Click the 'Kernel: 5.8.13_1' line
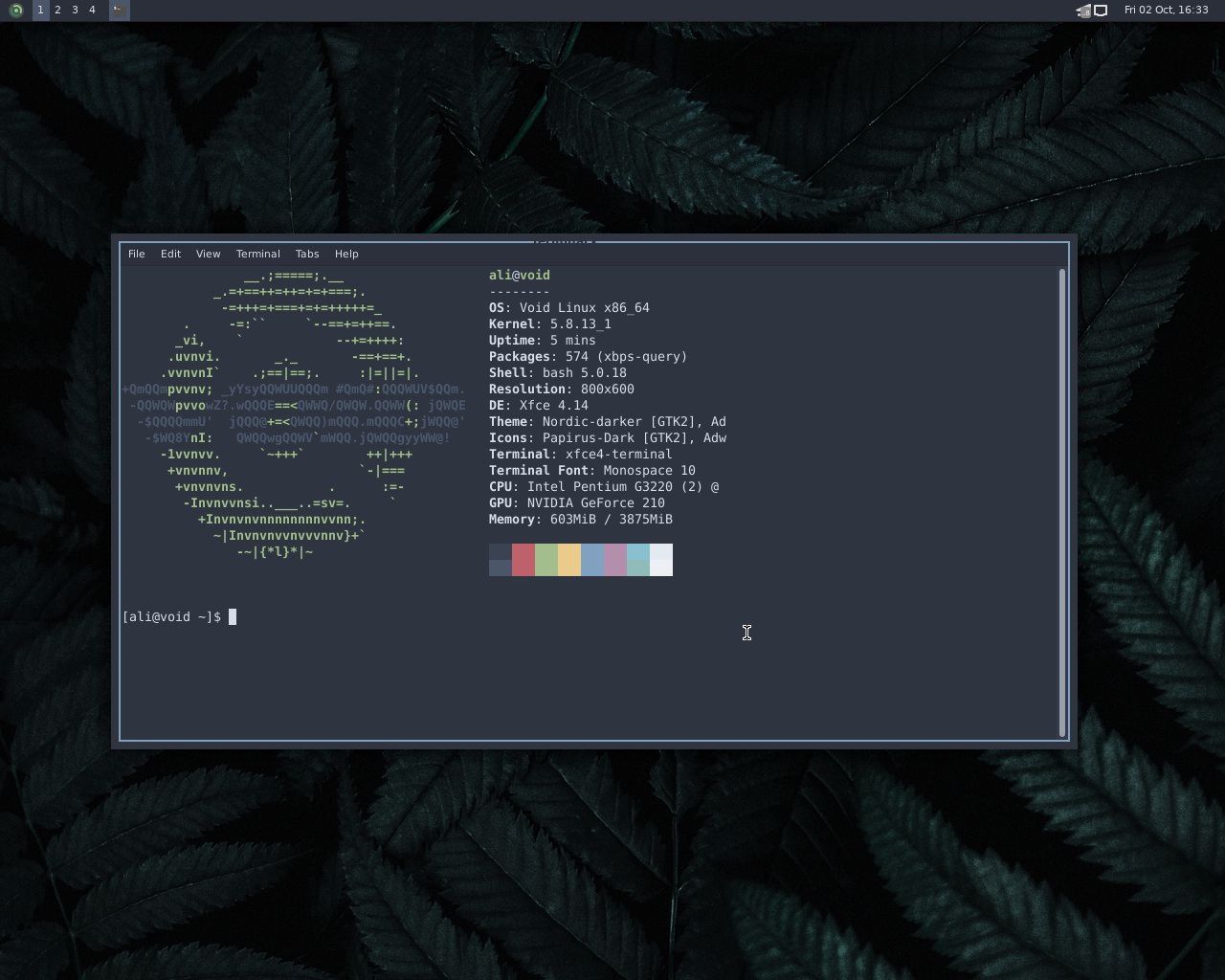 (x=550, y=324)
